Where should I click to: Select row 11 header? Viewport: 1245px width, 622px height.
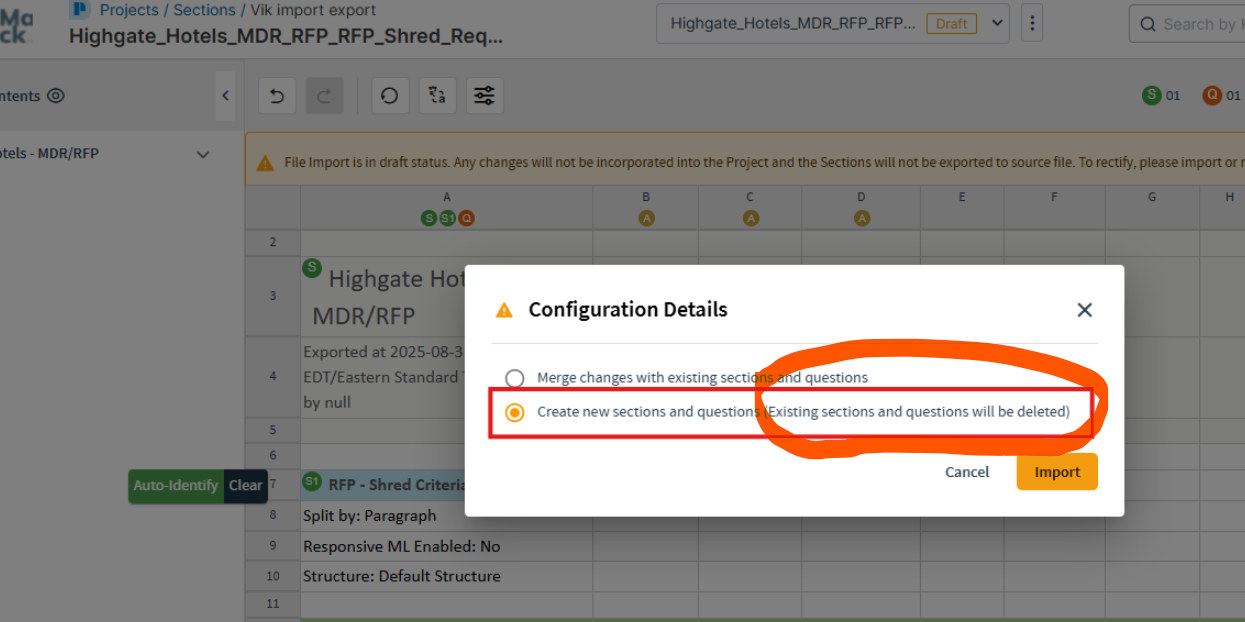pyautogui.click(x=273, y=604)
